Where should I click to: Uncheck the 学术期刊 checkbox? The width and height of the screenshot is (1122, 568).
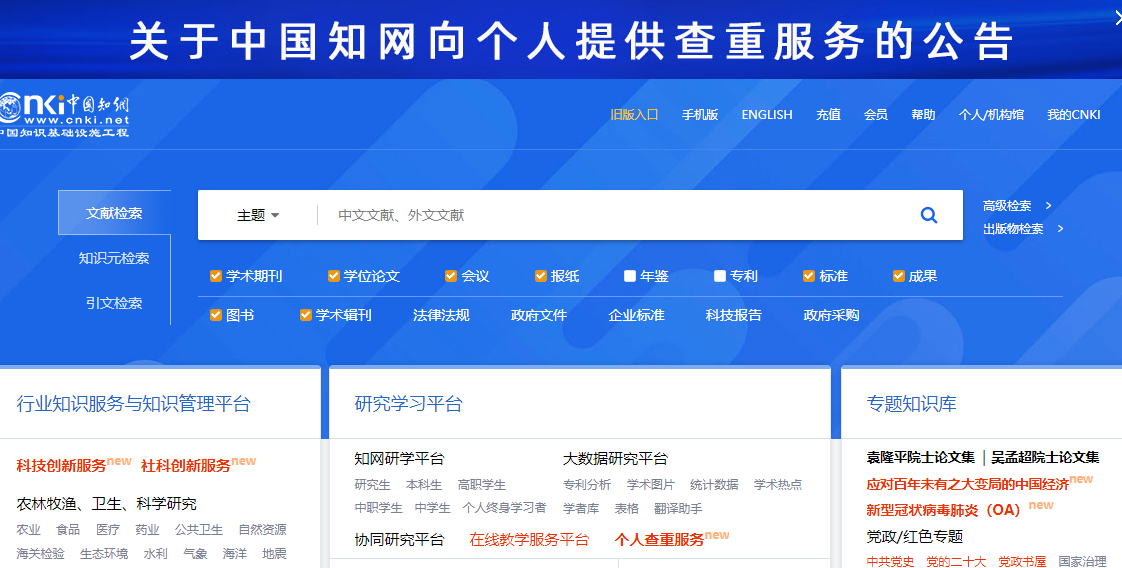click(x=215, y=276)
